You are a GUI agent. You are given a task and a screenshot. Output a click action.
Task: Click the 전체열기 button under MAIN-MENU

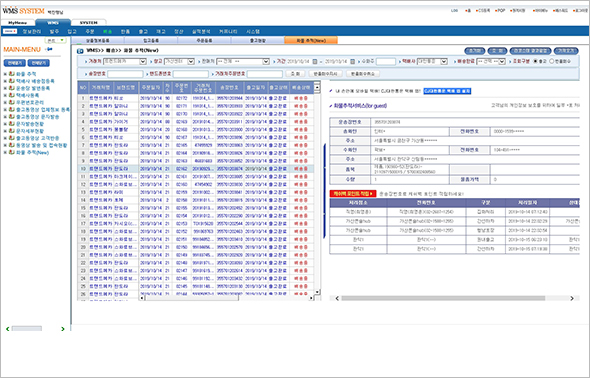pos(15,63)
